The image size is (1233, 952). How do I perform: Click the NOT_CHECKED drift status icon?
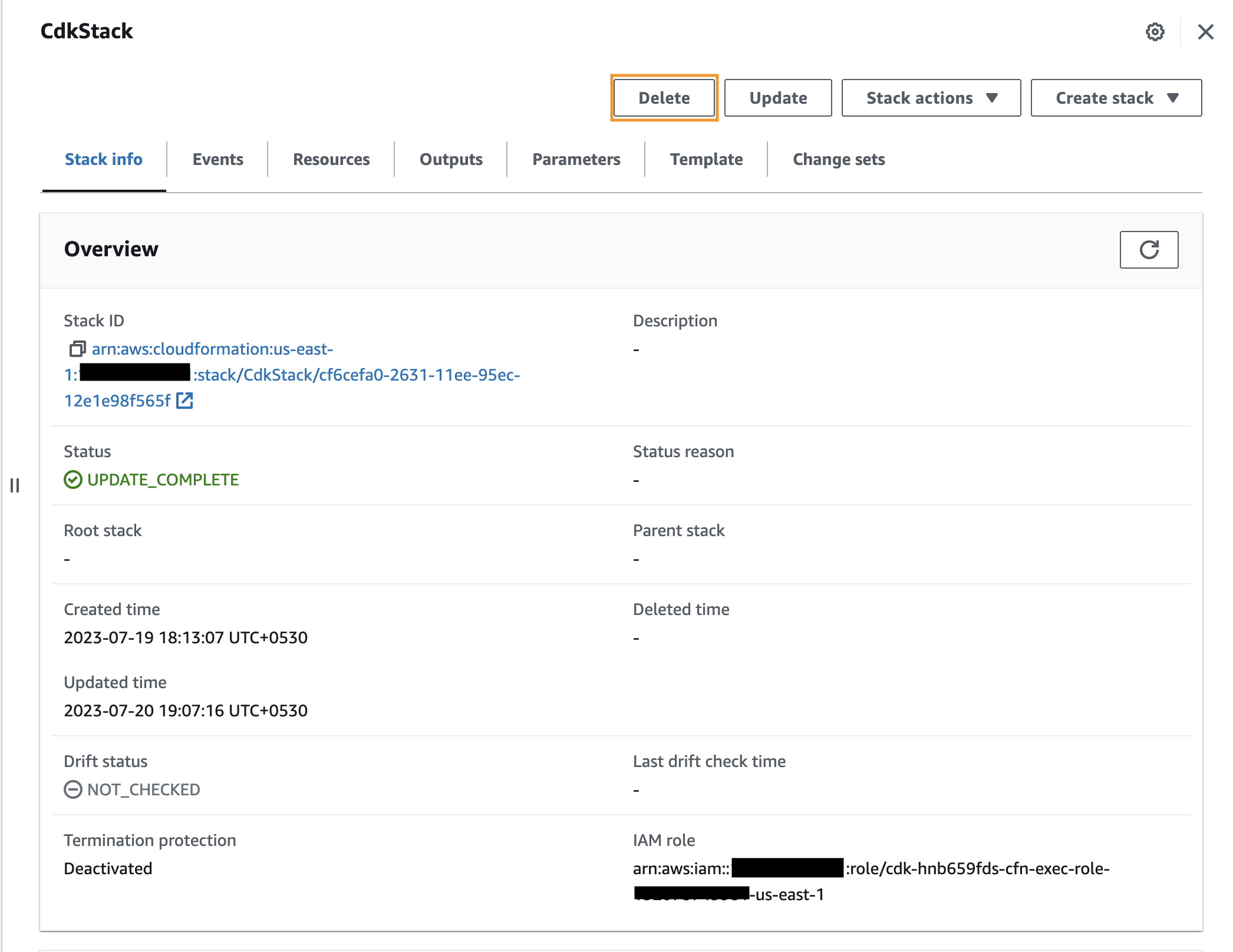(72, 790)
